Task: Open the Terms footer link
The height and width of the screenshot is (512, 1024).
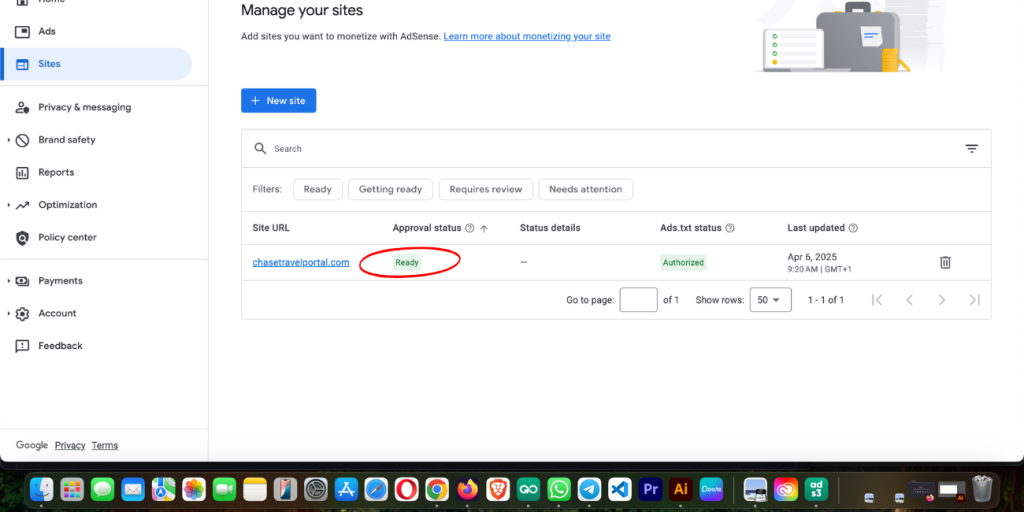Action: 104,445
